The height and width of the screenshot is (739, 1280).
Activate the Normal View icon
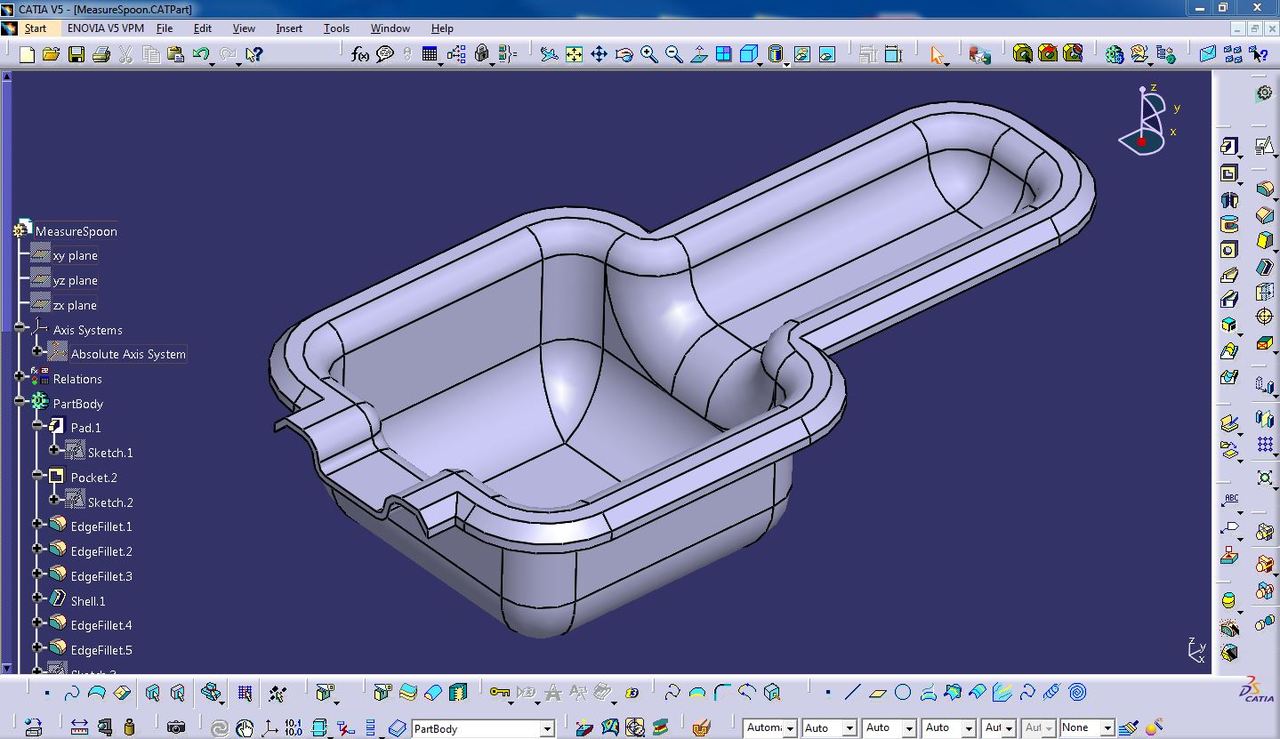[699, 54]
